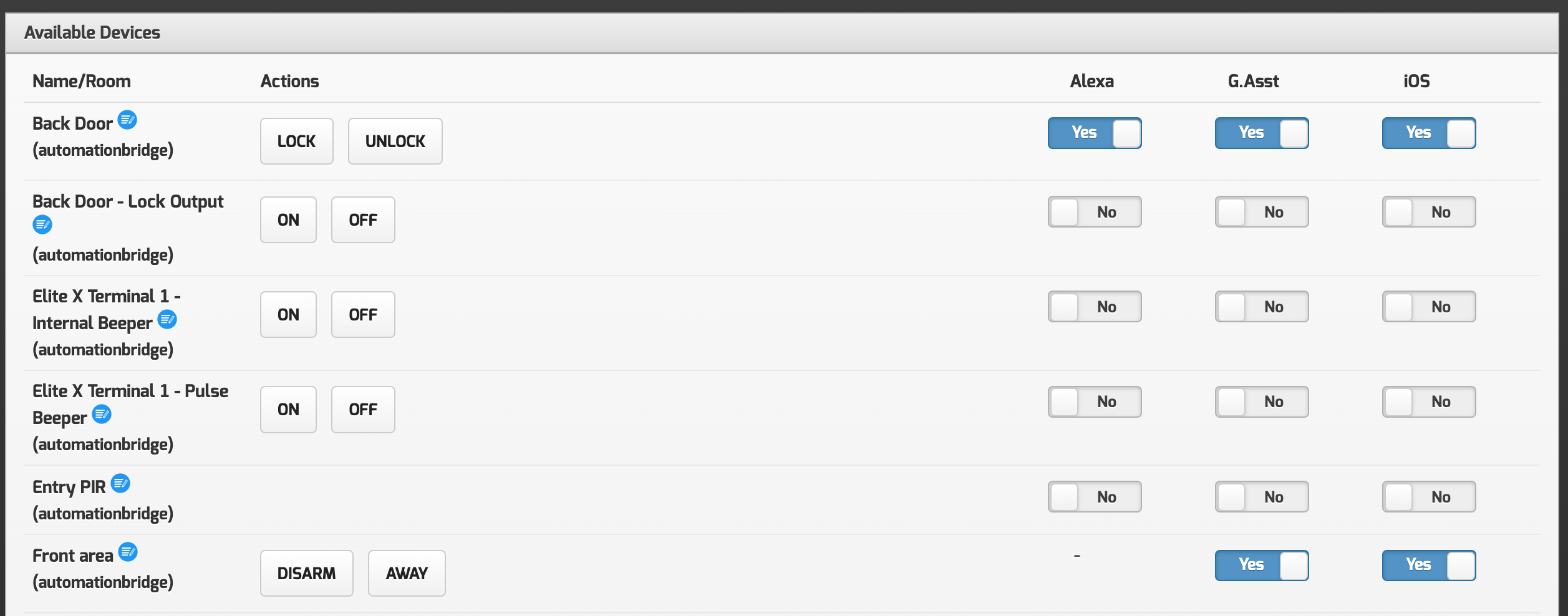Click edit icon next to Entry PIR
Screen dimensions: 1568x616
point(120,483)
